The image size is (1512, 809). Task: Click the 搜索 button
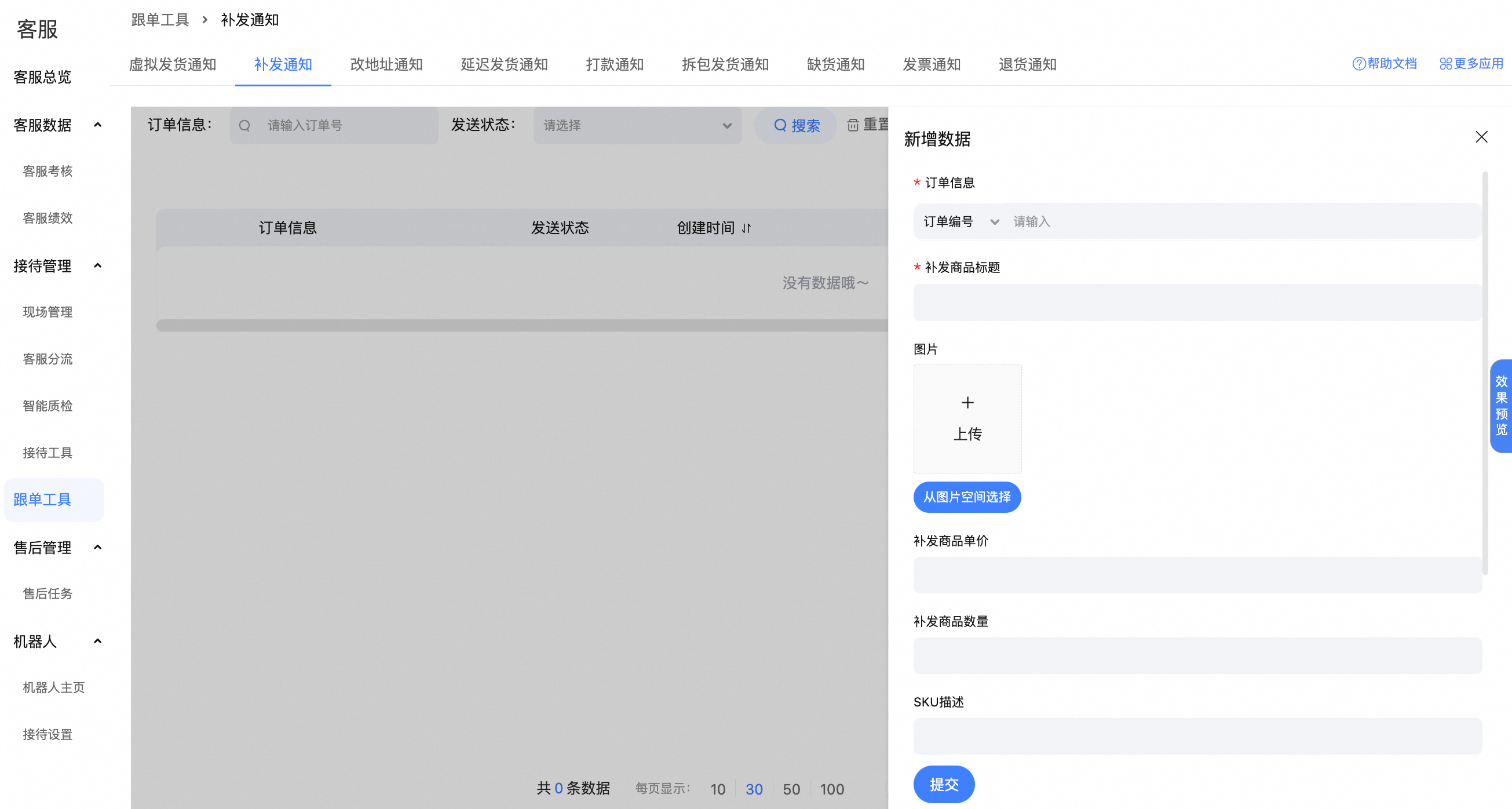point(796,126)
